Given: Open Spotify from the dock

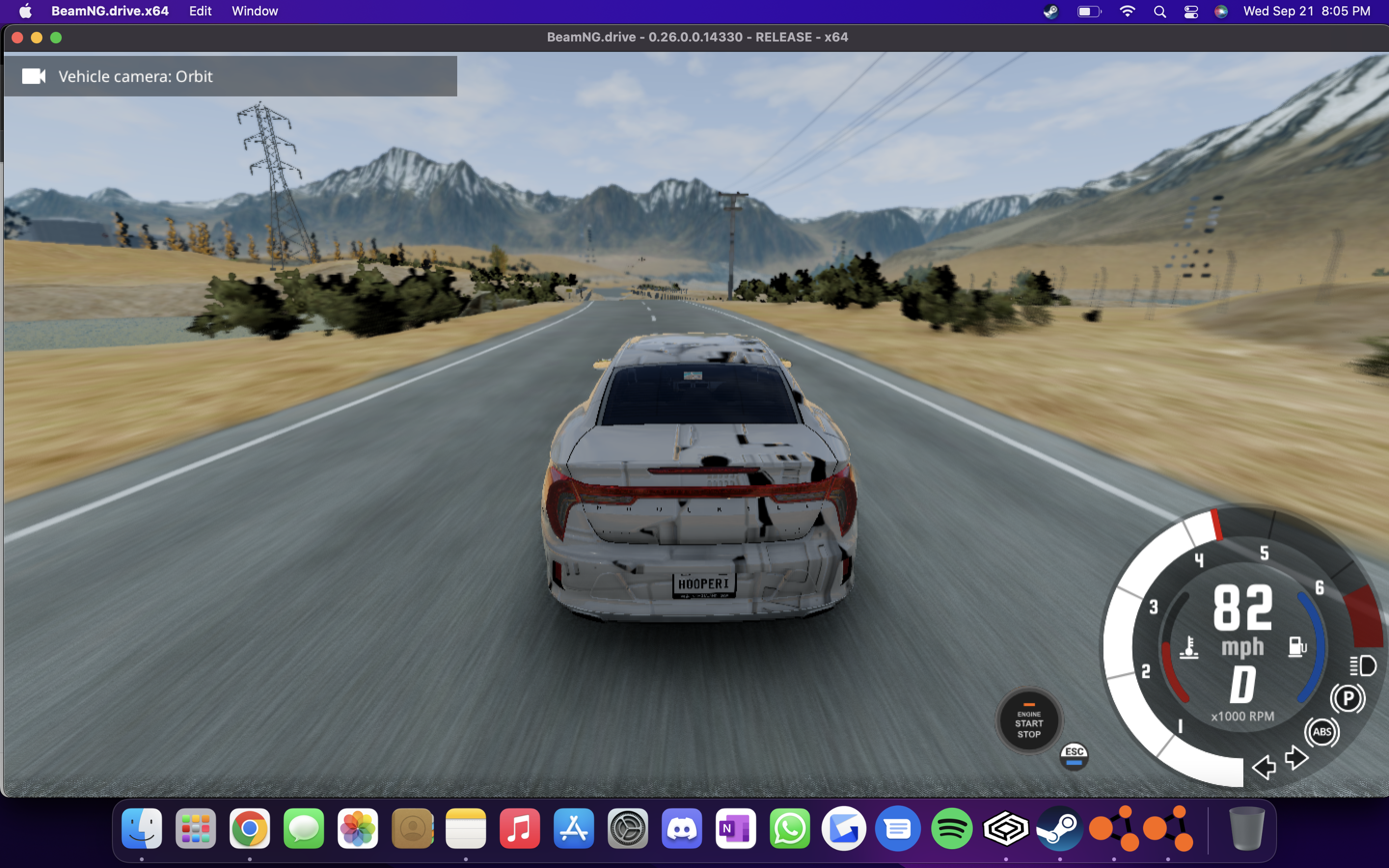Looking at the screenshot, I should point(952,828).
